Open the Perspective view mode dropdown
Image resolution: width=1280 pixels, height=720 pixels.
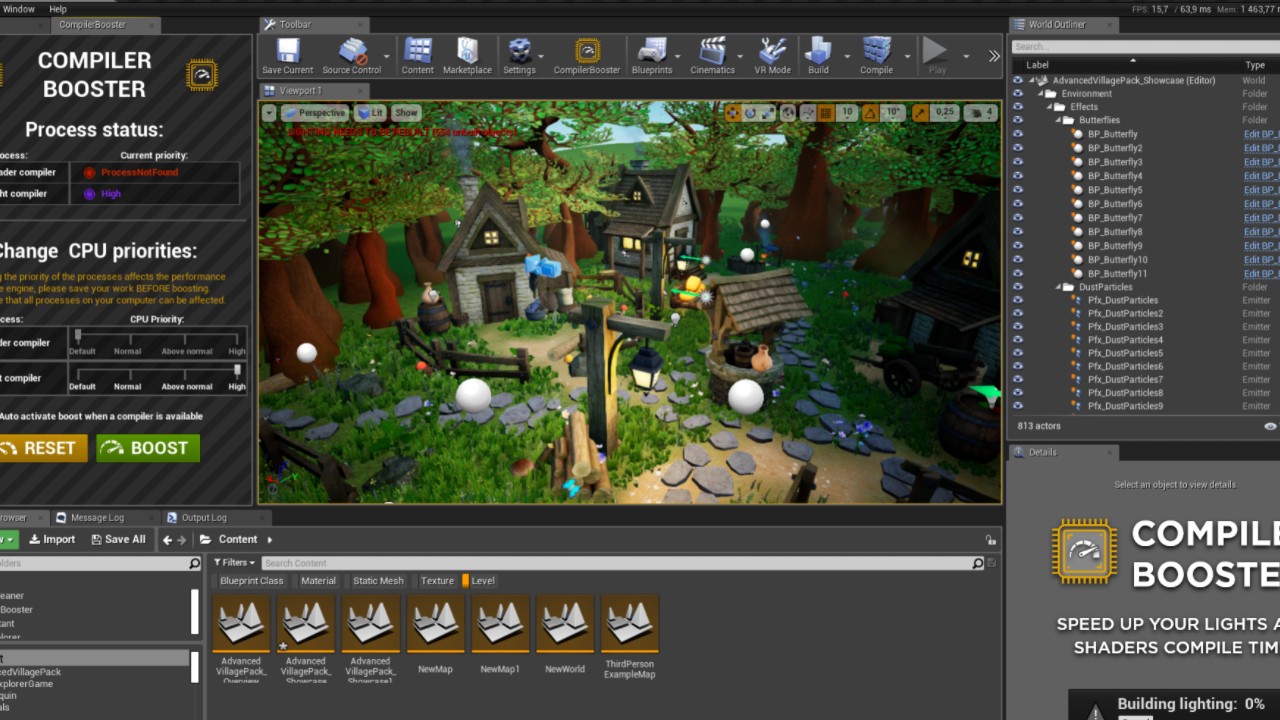[315, 113]
